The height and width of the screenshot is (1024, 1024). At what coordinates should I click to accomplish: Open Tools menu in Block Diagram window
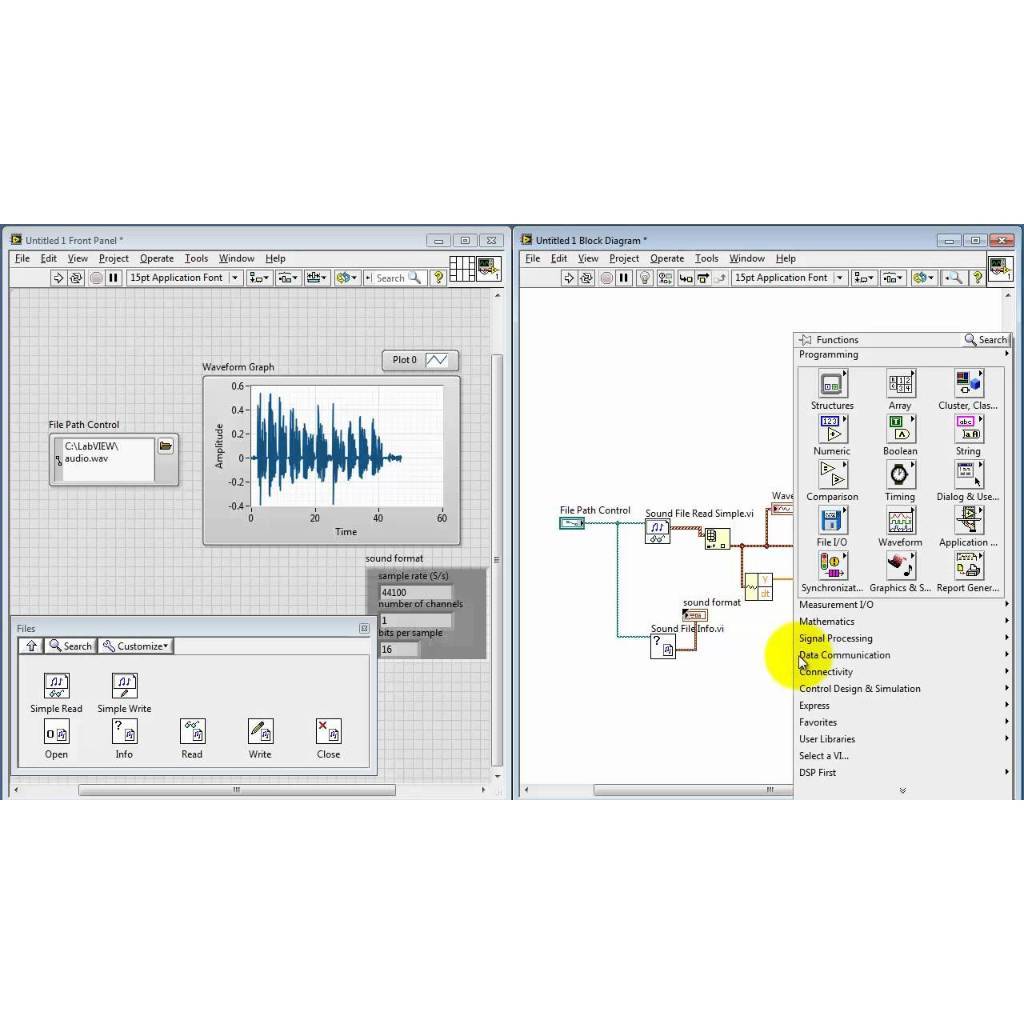coord(706,258)
